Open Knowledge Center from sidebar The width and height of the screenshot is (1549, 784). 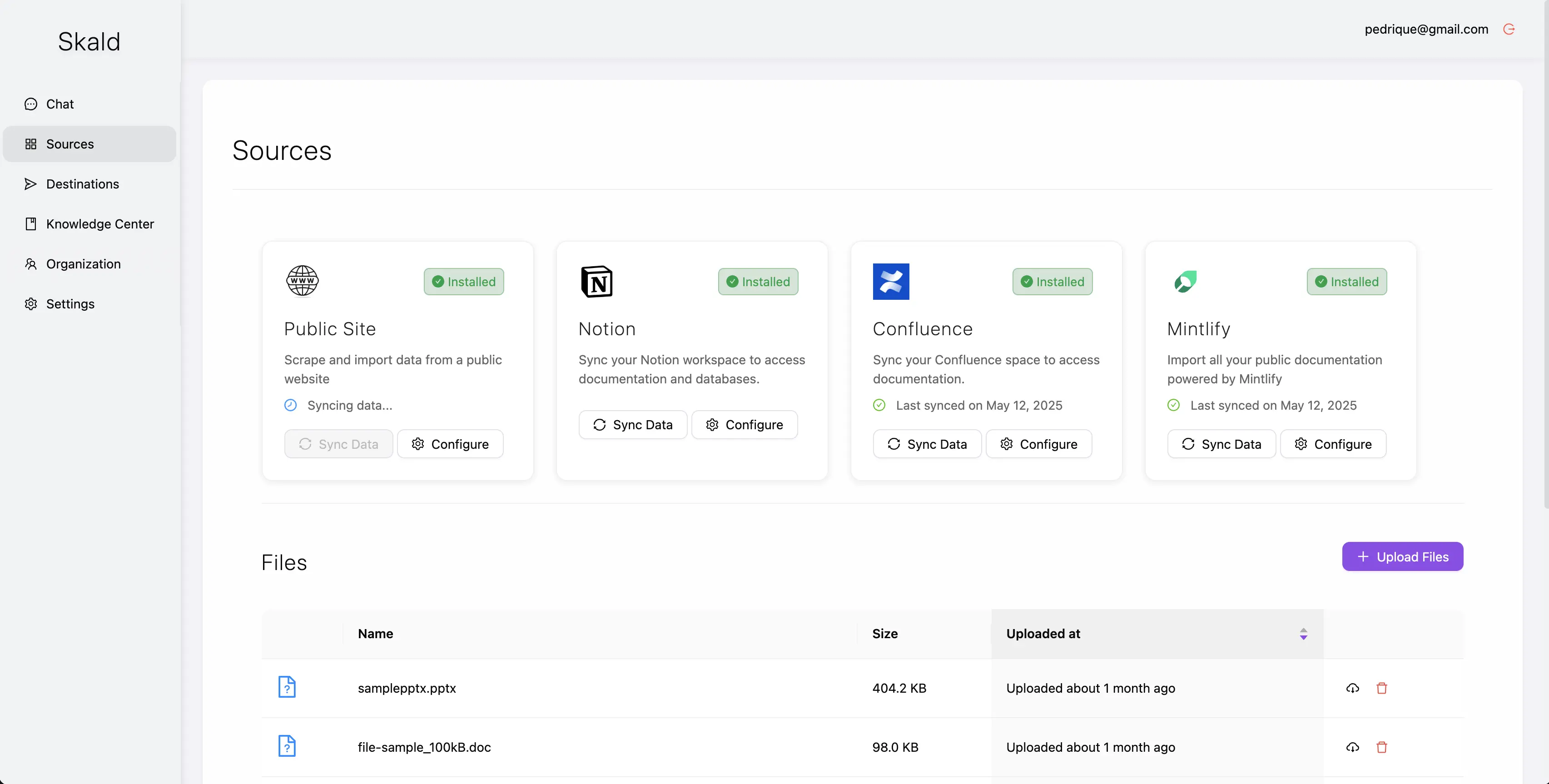click(89, 223)
